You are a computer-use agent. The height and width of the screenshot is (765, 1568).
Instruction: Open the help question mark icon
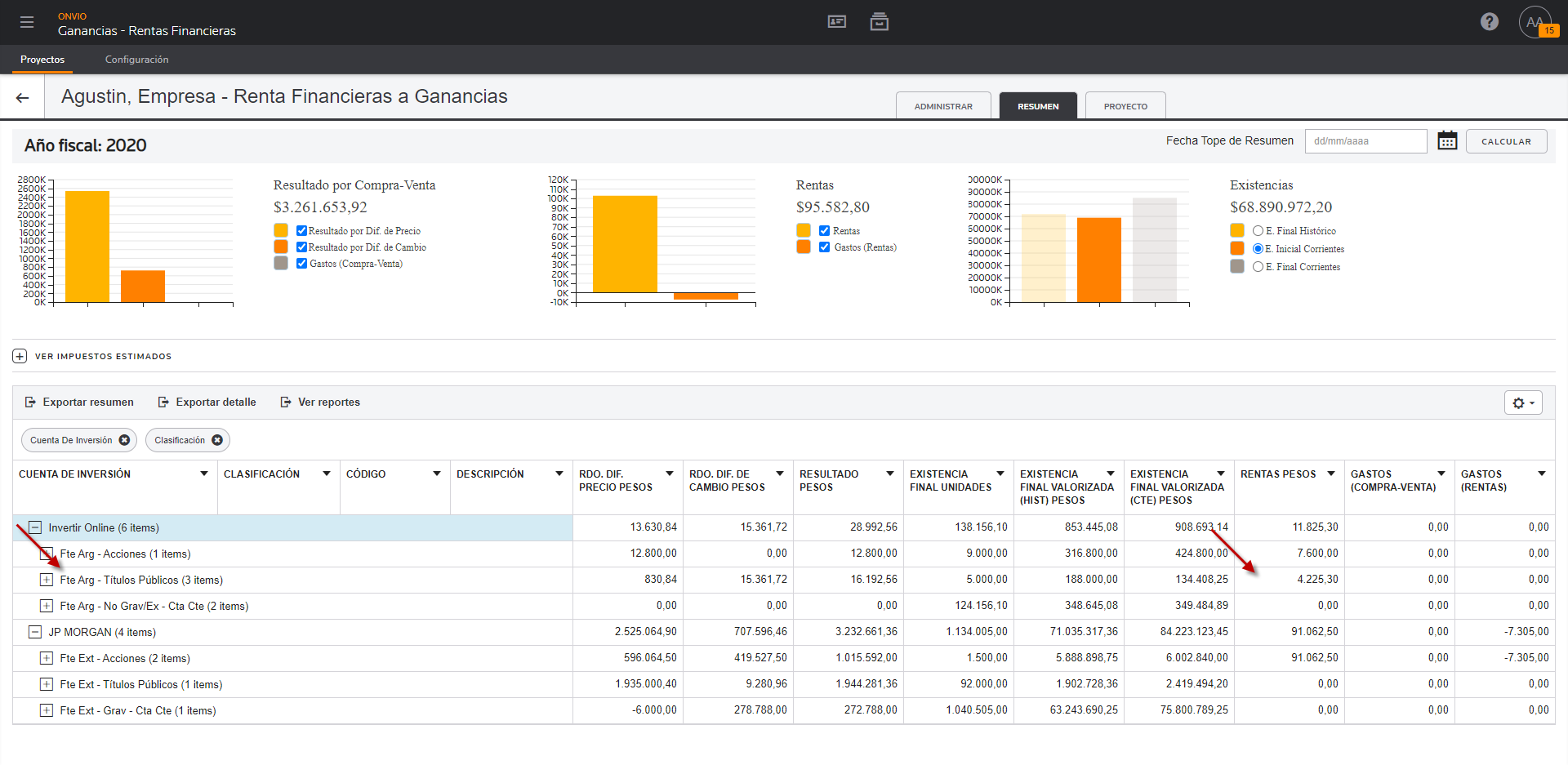click(x=1490, y=22)
